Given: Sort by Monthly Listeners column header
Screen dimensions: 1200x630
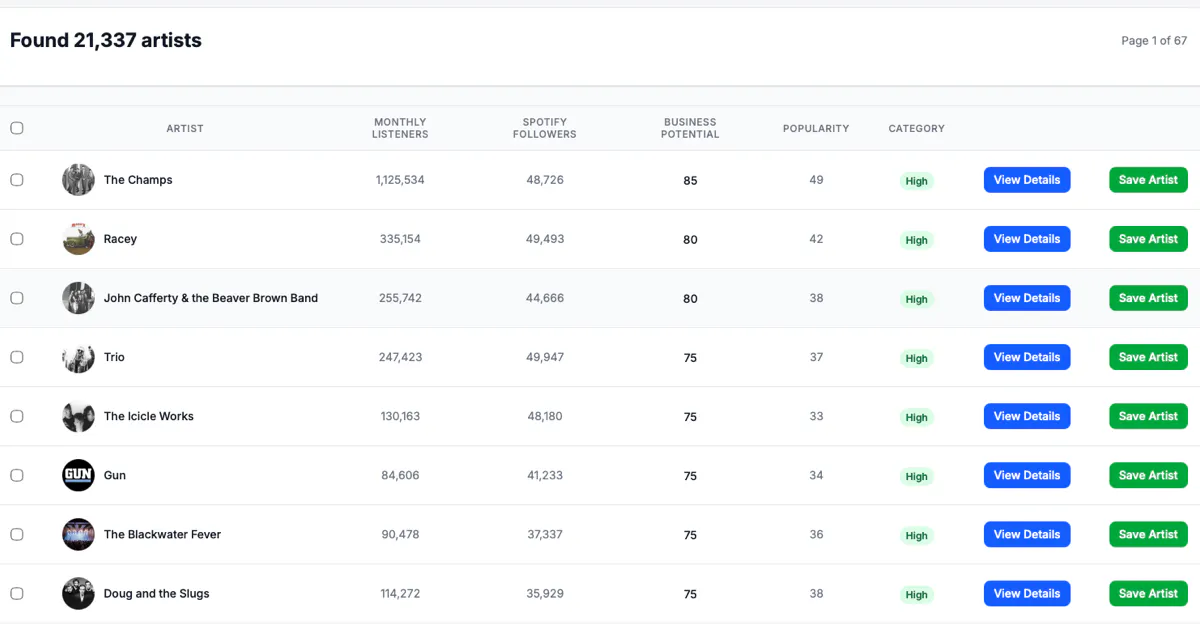Looking at the screenshot, I should click(x=400, y=128).
